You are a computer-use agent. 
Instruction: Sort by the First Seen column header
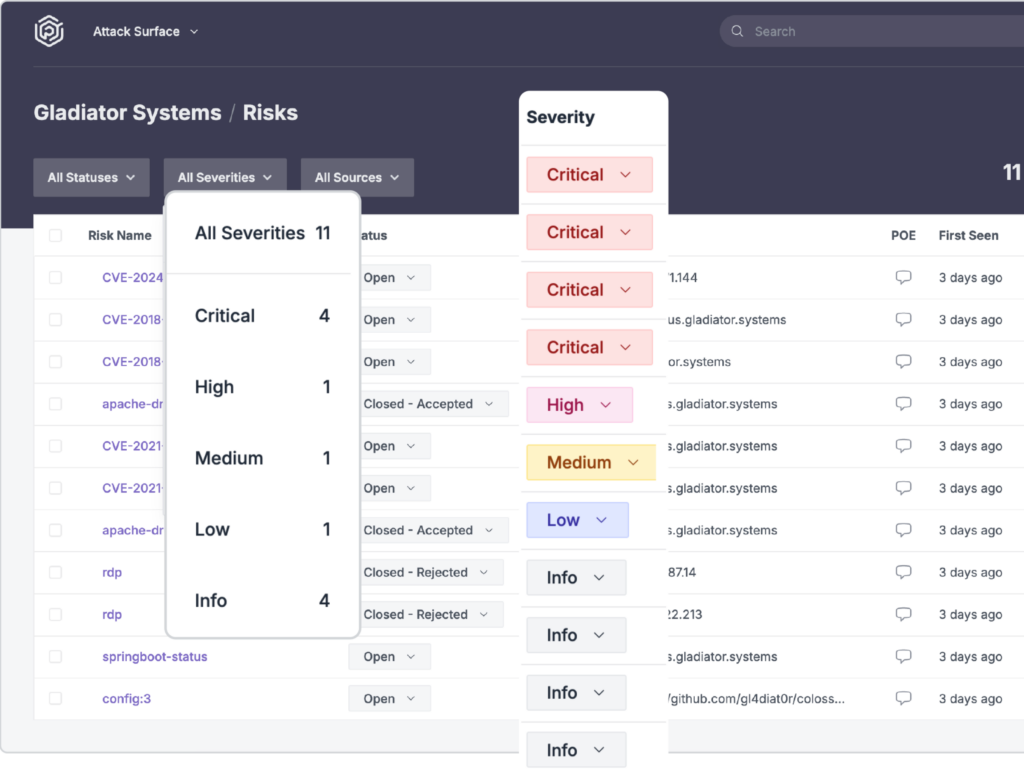(x=968, y=235)
